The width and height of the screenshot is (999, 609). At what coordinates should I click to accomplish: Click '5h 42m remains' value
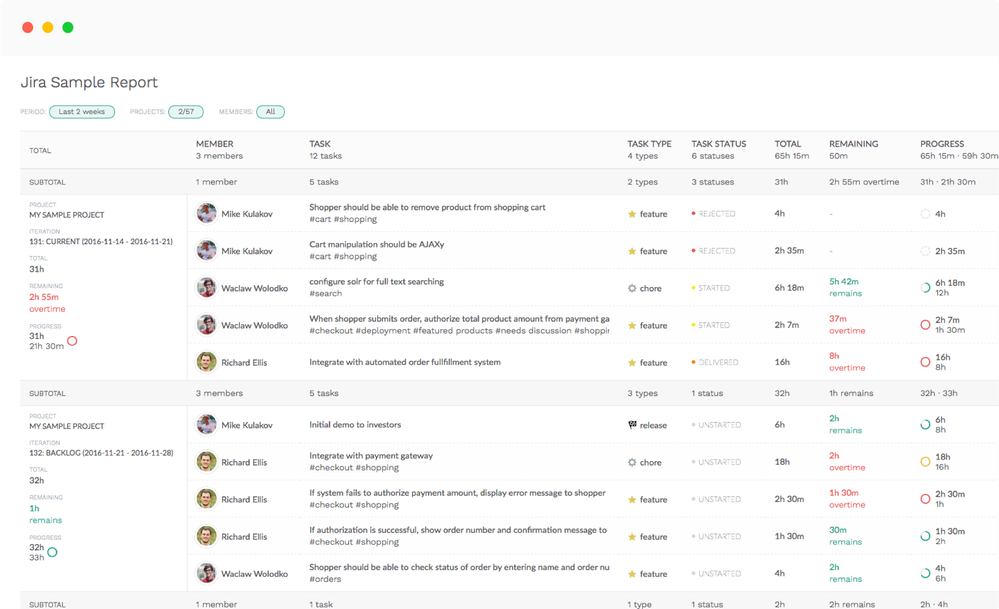click(845, 287)
